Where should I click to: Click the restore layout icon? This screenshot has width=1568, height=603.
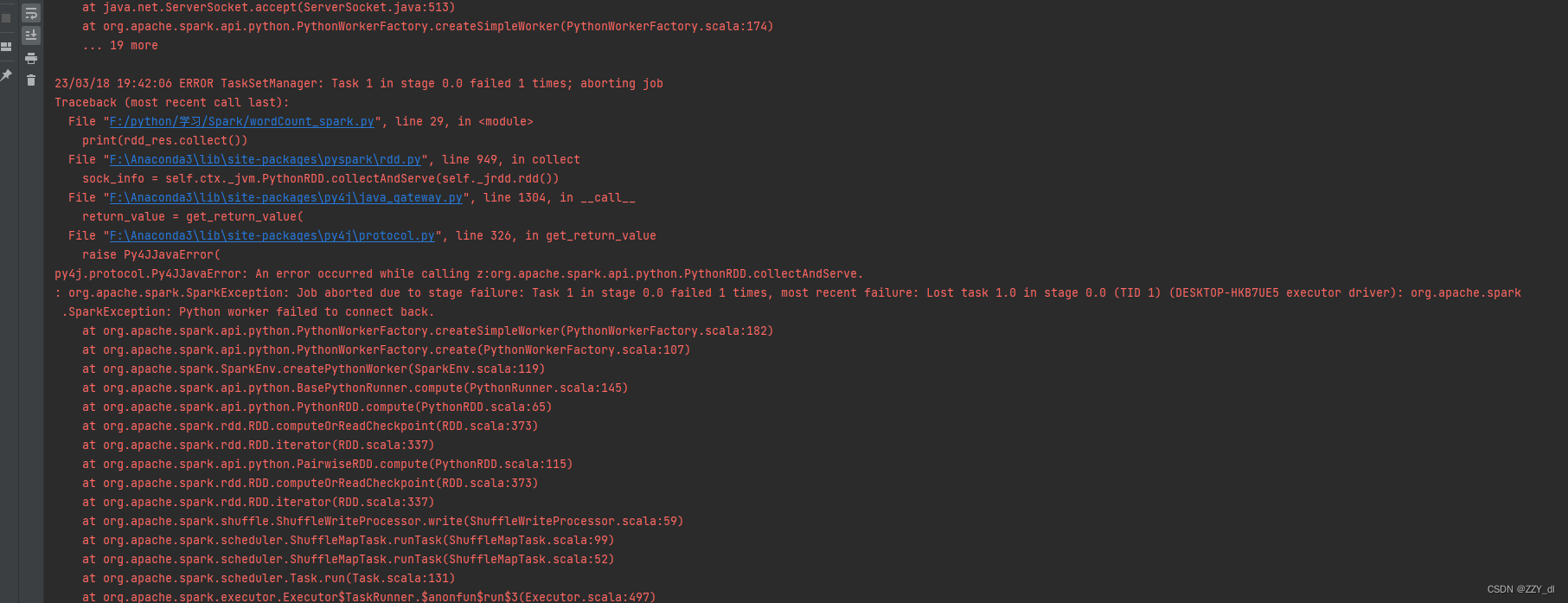tap(6, 47)
